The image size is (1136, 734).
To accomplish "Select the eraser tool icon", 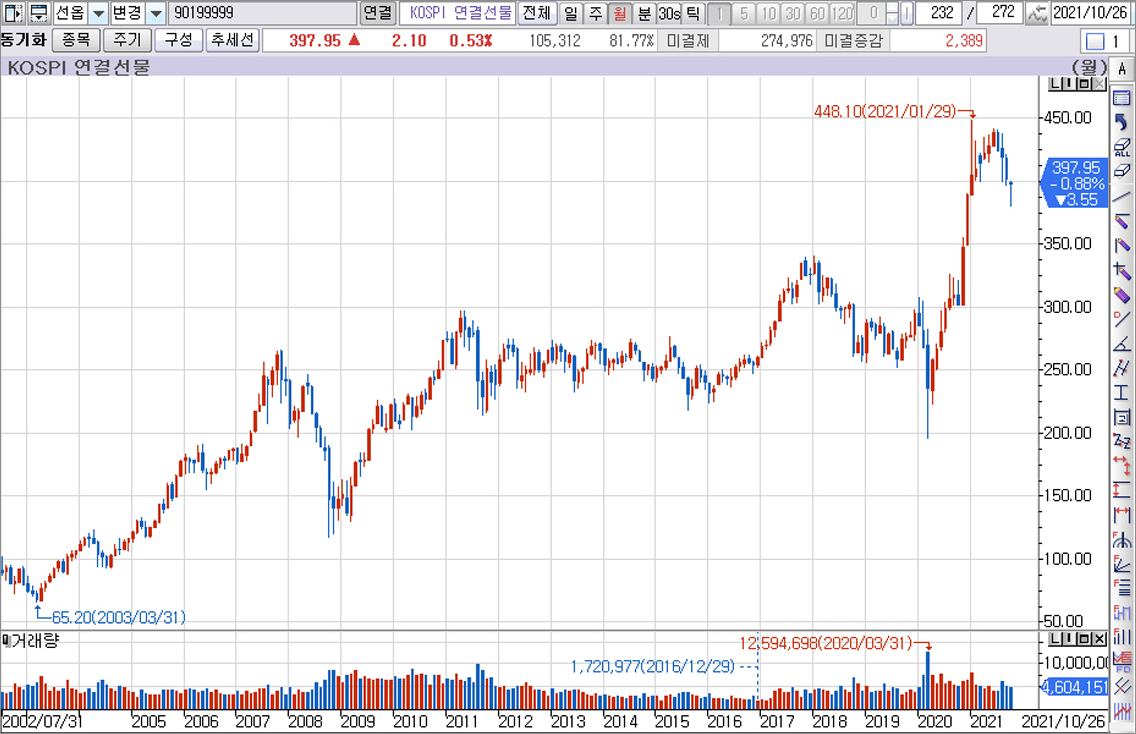I will (1122, 171).
